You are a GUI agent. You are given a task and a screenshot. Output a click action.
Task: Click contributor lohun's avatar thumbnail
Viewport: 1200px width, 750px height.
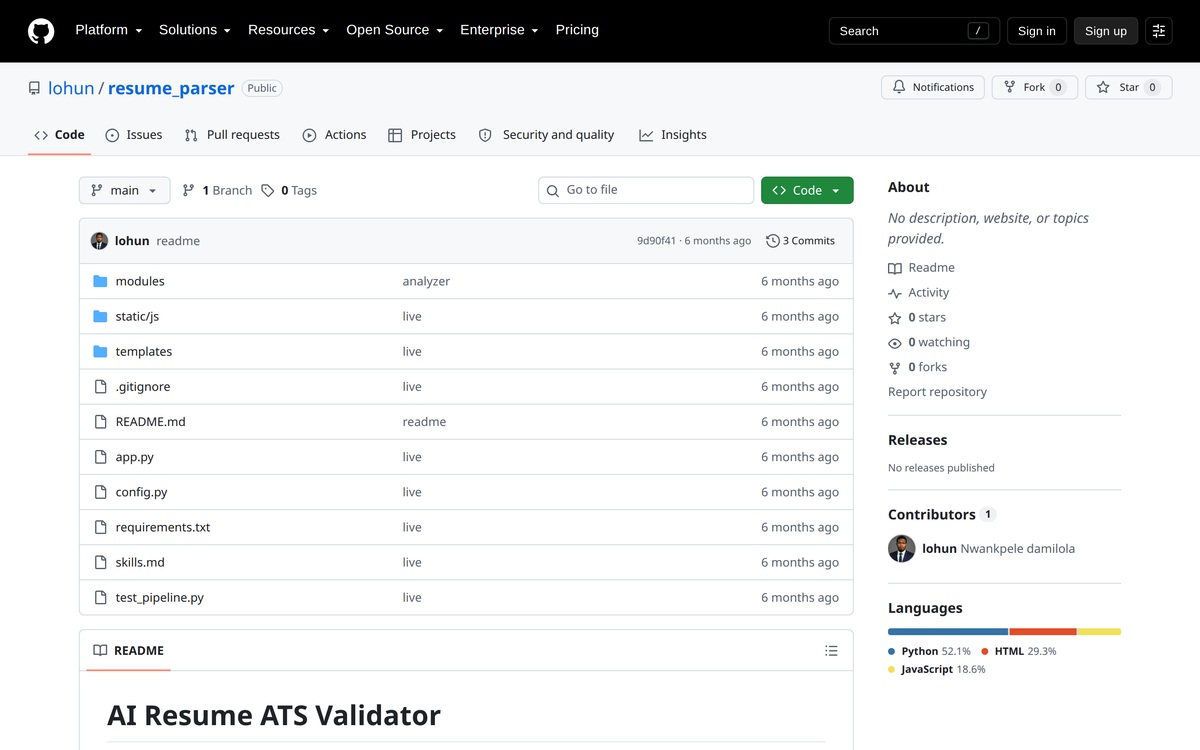[x=902, y=548]
